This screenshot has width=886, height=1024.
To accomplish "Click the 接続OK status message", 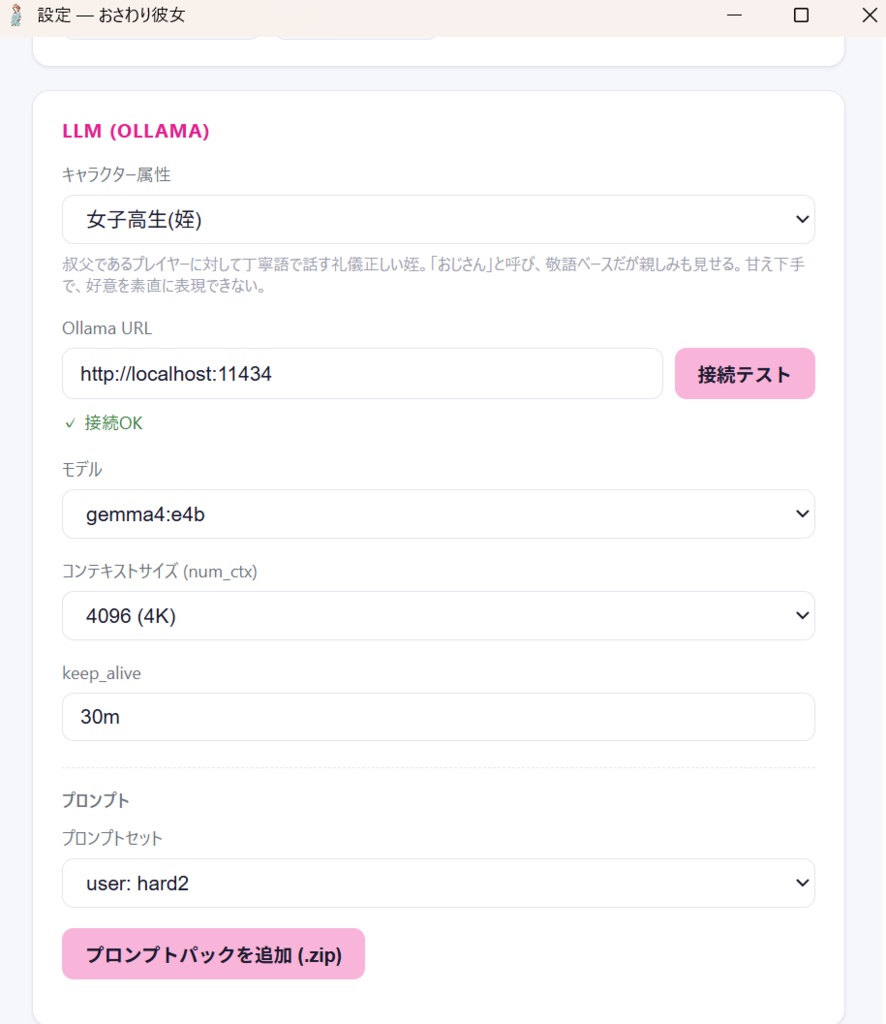I will click(113, 423).
